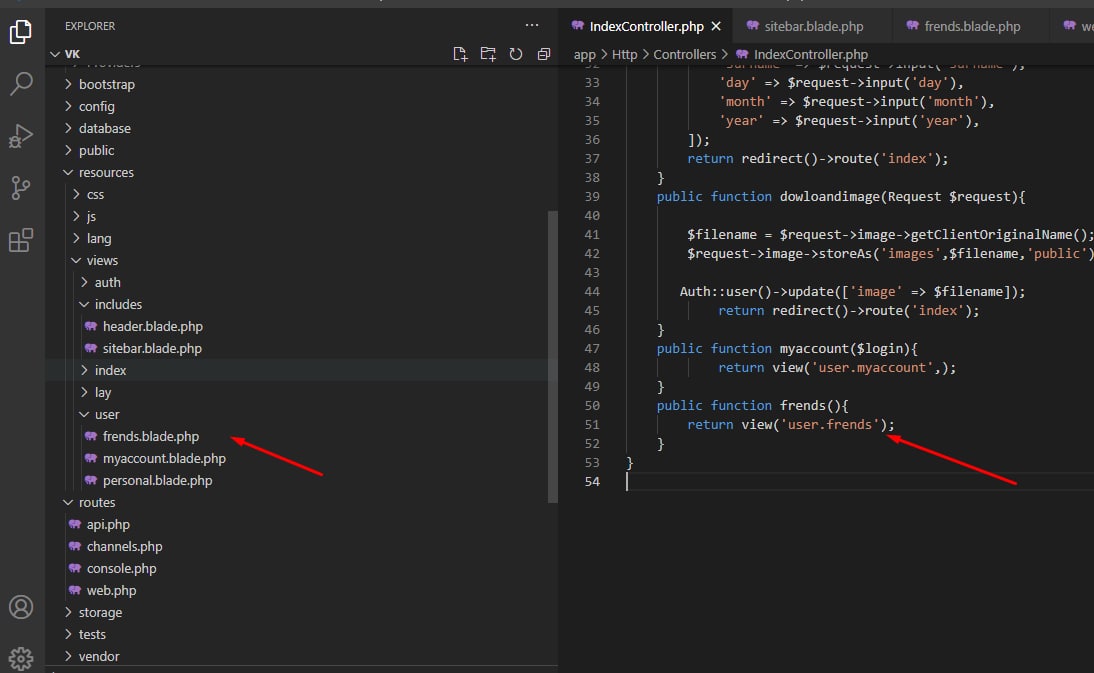Open web.php in the routes folder
The image size is (1094, 673).
click(x=111, y=590)
